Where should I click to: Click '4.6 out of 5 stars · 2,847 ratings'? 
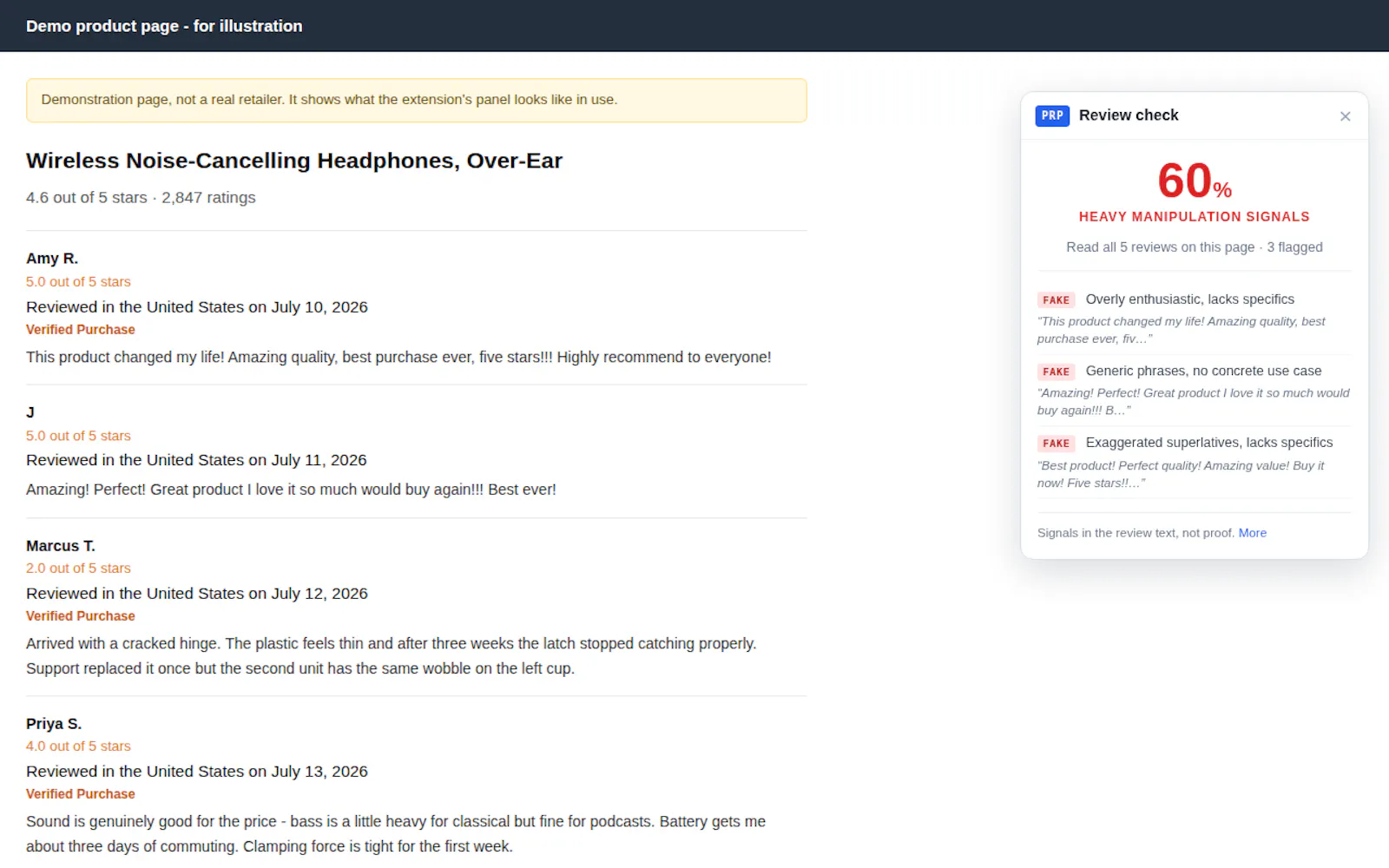(x=141, y=198)
